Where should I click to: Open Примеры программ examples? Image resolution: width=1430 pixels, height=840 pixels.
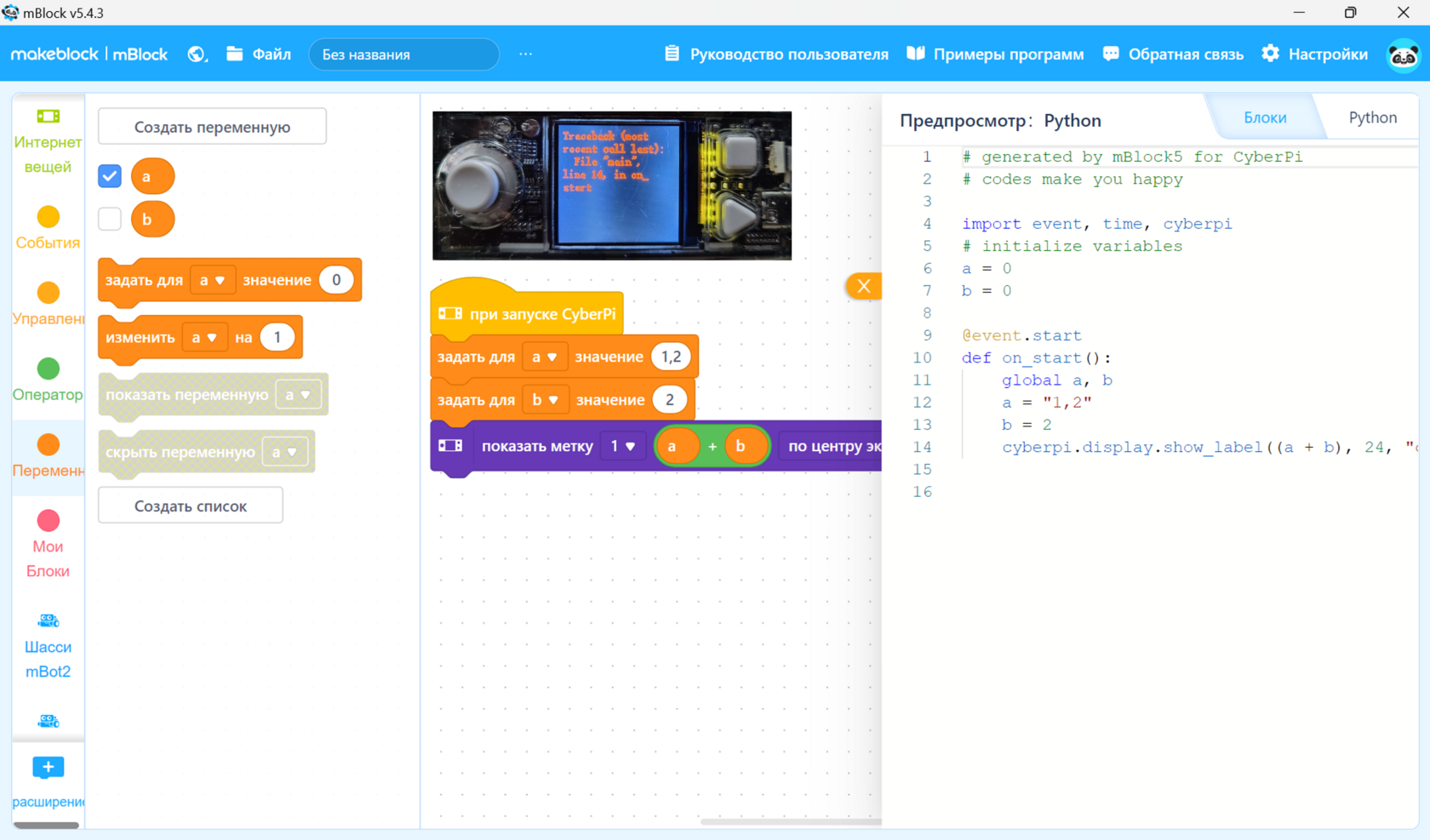pos(995,54)
